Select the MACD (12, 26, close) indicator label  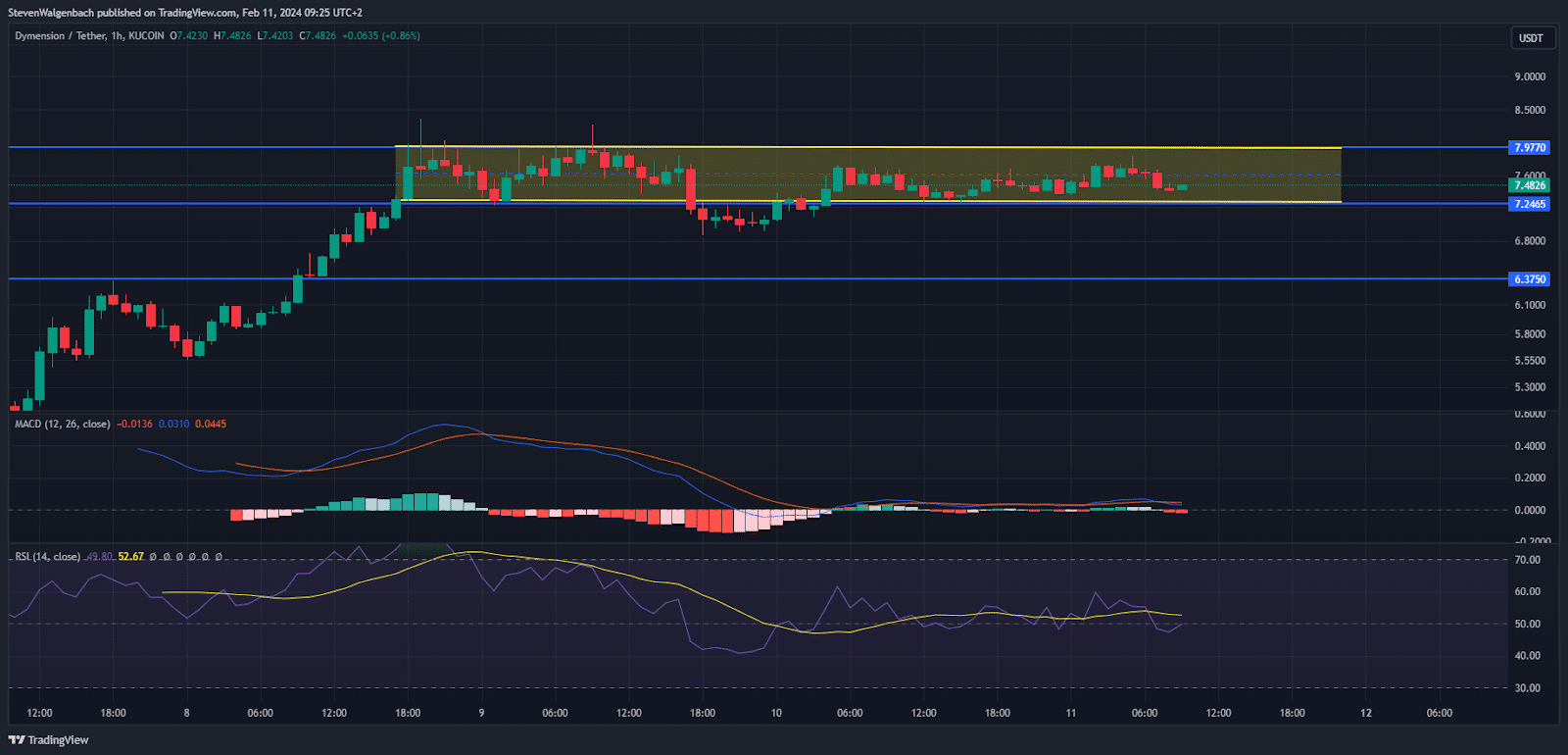pyautogui.click(x=62, y=425)
